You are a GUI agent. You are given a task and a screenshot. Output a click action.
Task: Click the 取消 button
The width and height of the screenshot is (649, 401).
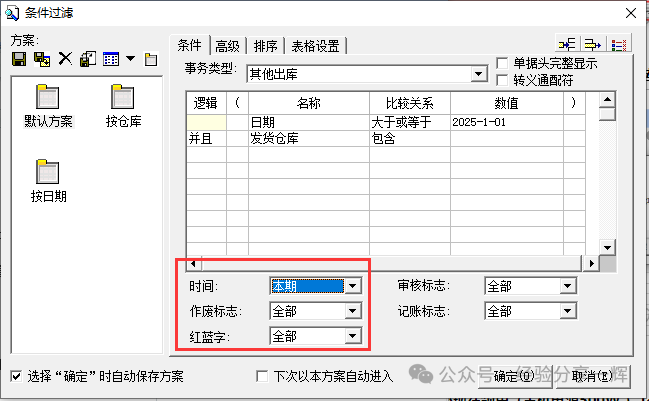[595, 376]
